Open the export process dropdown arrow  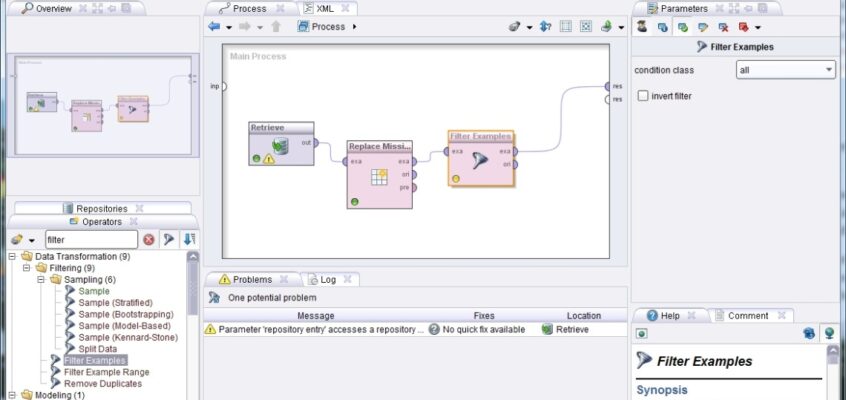pyautogui.click(x=621, y=28)
